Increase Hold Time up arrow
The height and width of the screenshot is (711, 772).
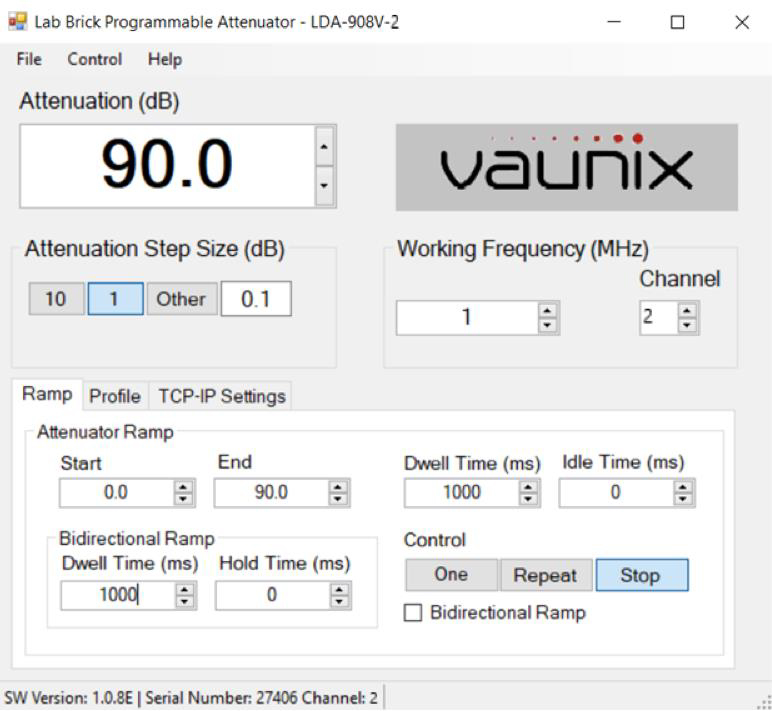point(339,589)
